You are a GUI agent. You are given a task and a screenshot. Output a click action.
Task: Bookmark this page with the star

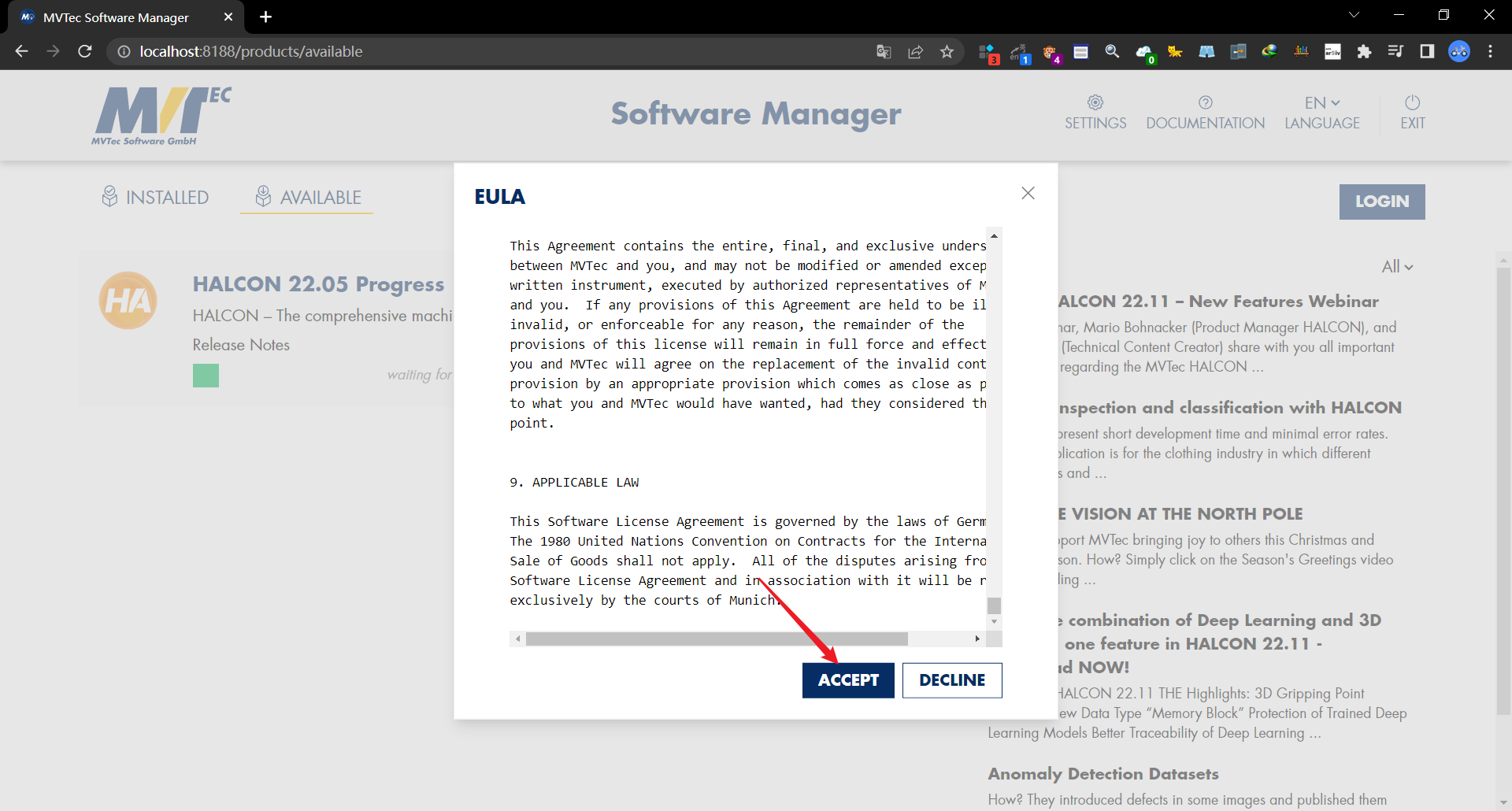(947, 51)
